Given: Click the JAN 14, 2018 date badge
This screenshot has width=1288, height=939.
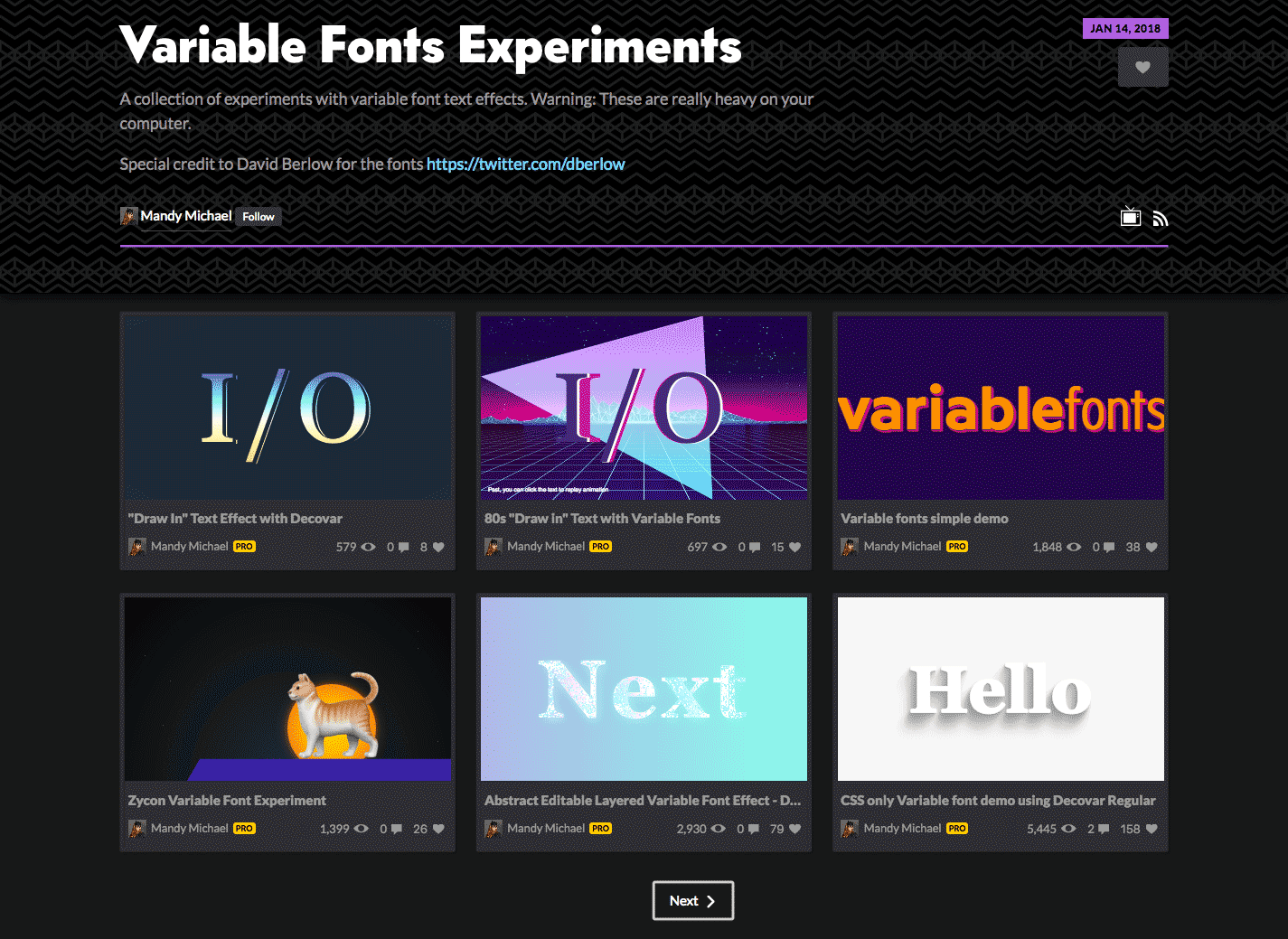Looking at the screenshot, I should (1125, 28).
